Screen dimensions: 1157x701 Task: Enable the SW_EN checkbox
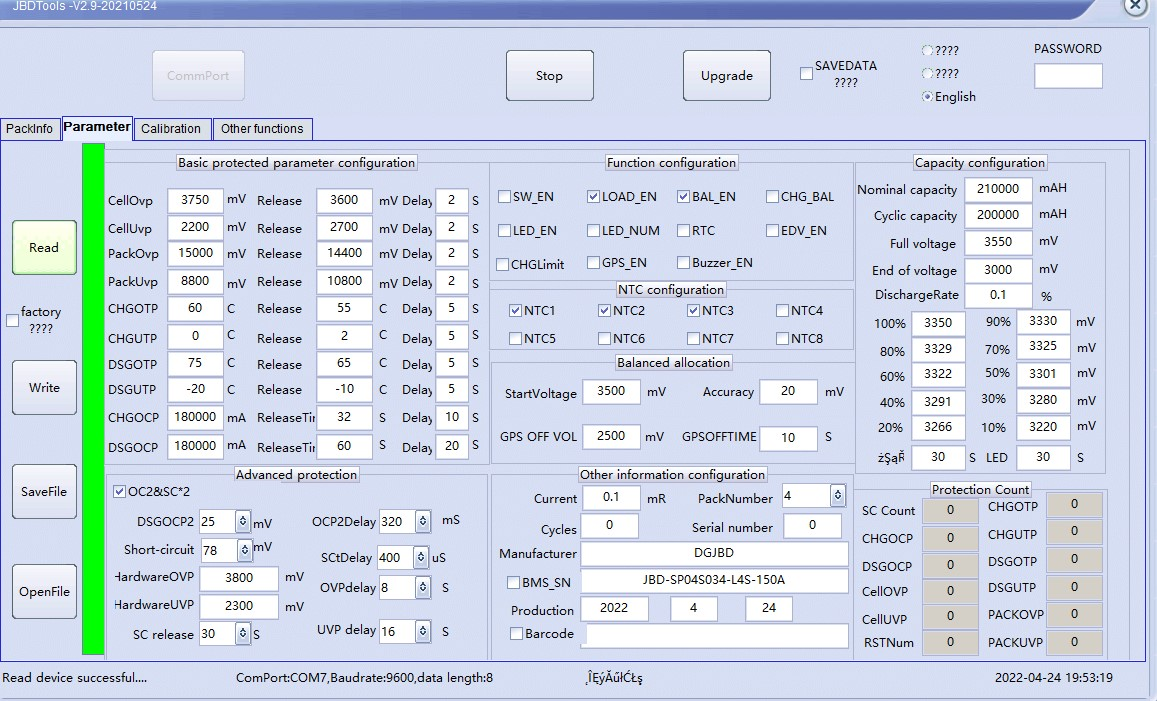(505, 197)
